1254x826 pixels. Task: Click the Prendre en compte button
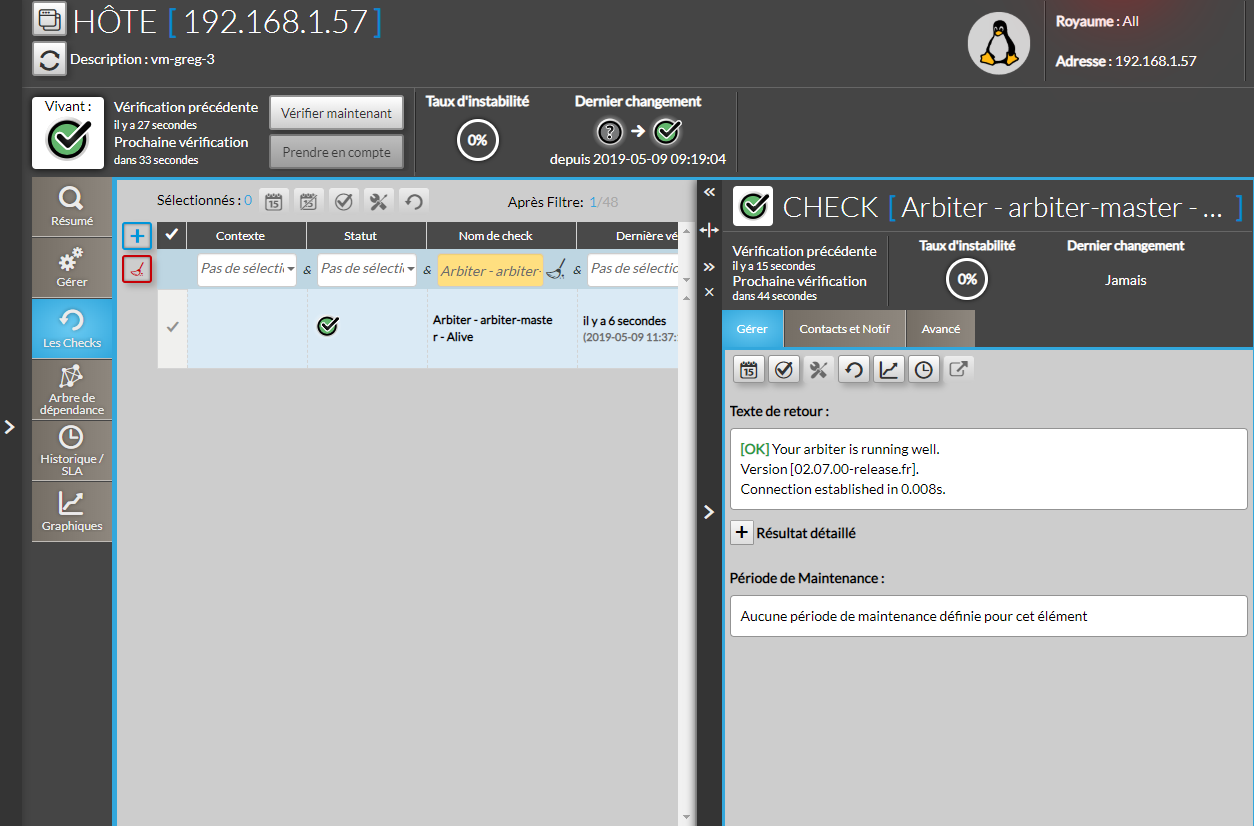(336, 152)
